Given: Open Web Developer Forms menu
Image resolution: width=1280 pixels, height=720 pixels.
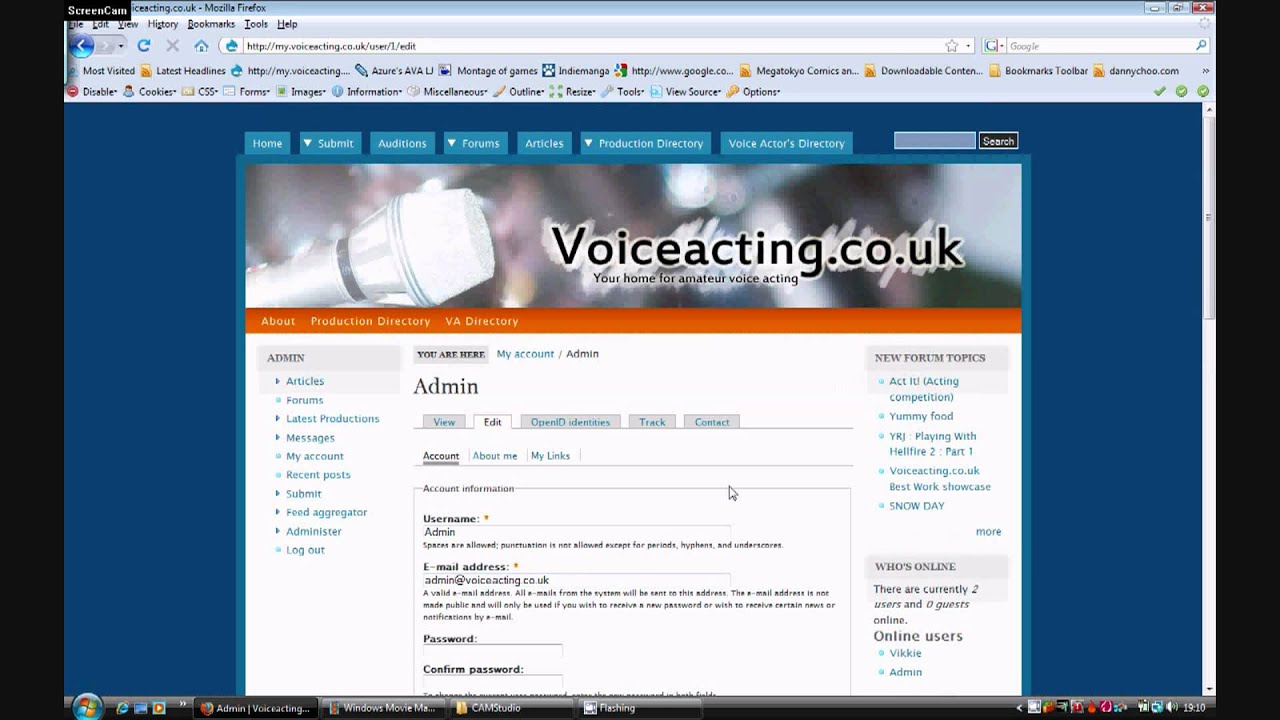Looking at the screenshot, I should [x=247, y=91].
